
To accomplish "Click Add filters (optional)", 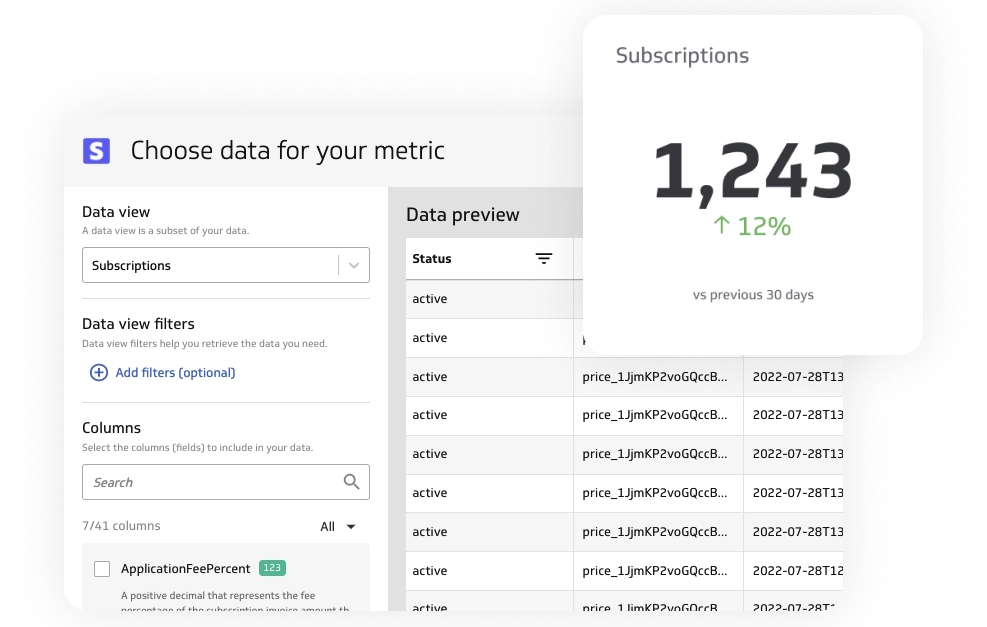I will (175, 372).
